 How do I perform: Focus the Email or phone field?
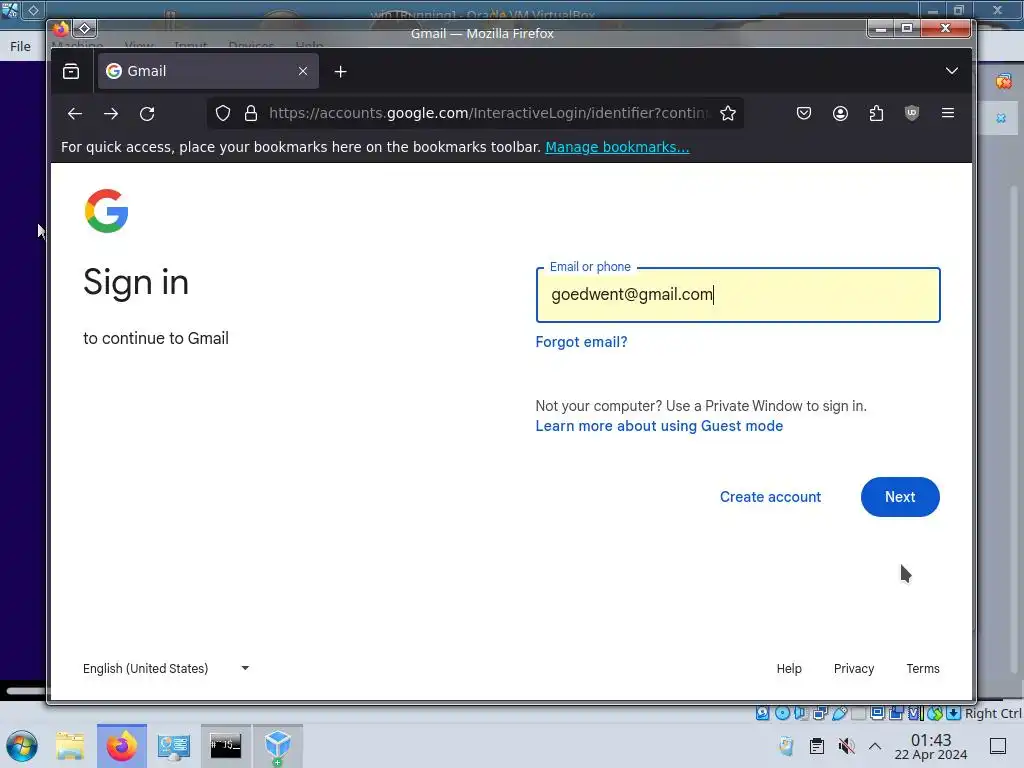pyautogui.click(x=738, y=295)
